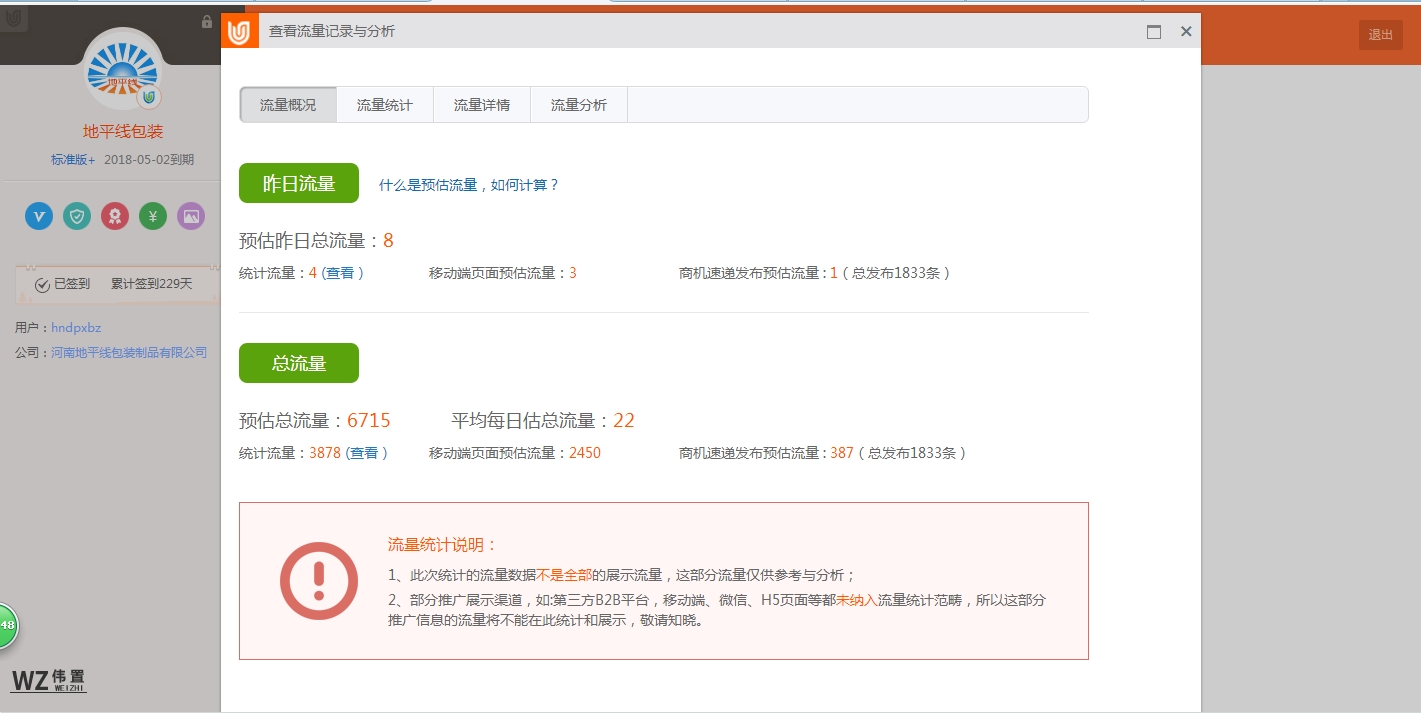Image resolution: width=1421 pixels, height=713 pixels.
Task: Open the 什么是预估流量，如何计算 help link
Action: pos(469,185)
